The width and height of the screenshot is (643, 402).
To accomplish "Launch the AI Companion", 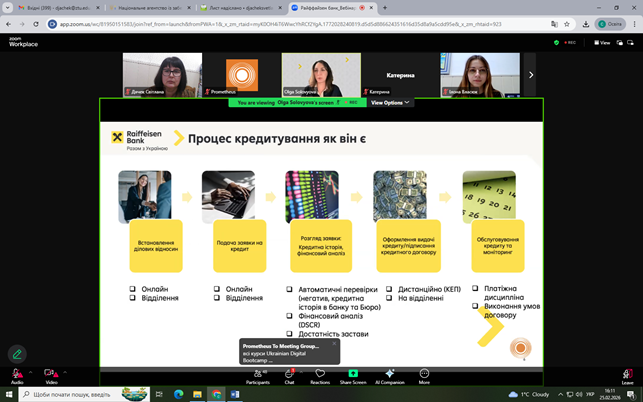I will coord(389,374).
